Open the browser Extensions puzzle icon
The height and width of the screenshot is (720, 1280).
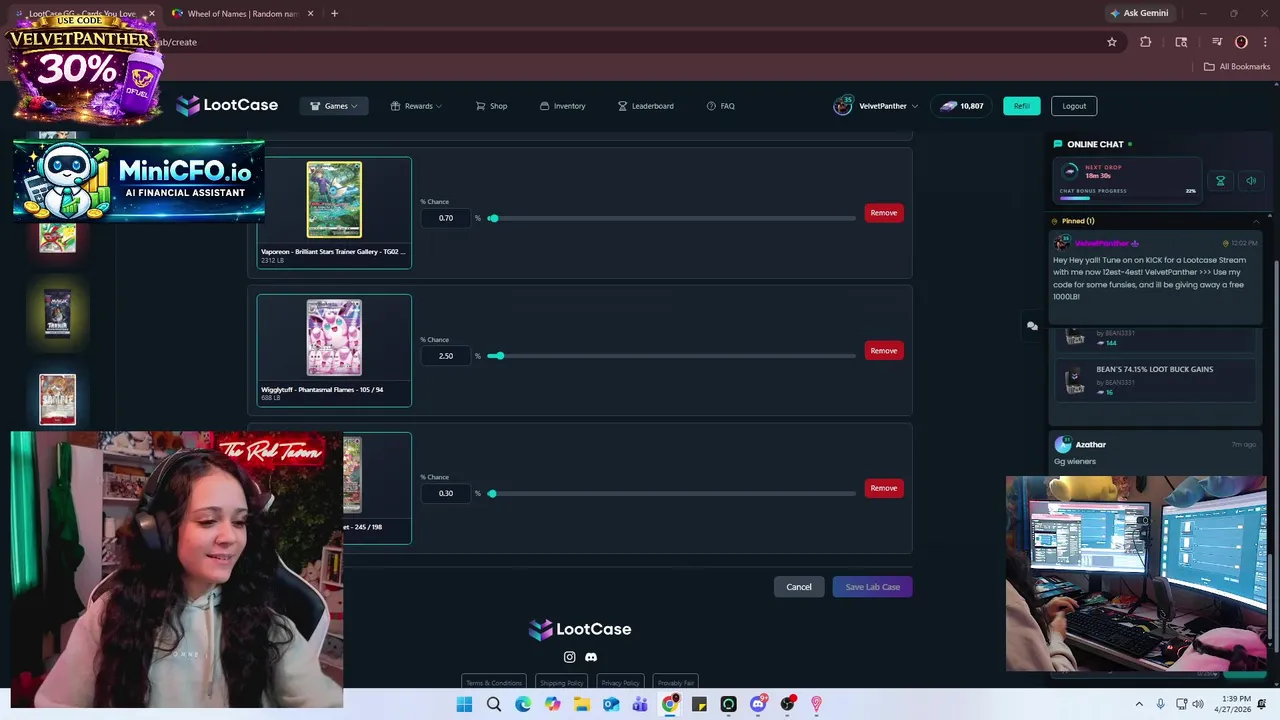(1145, 42)
